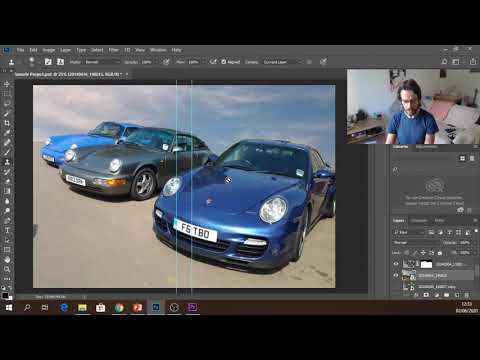Select the white layer mask thumbnail
The height and width of the screenshot is (360, 480).
coord(426,264)
